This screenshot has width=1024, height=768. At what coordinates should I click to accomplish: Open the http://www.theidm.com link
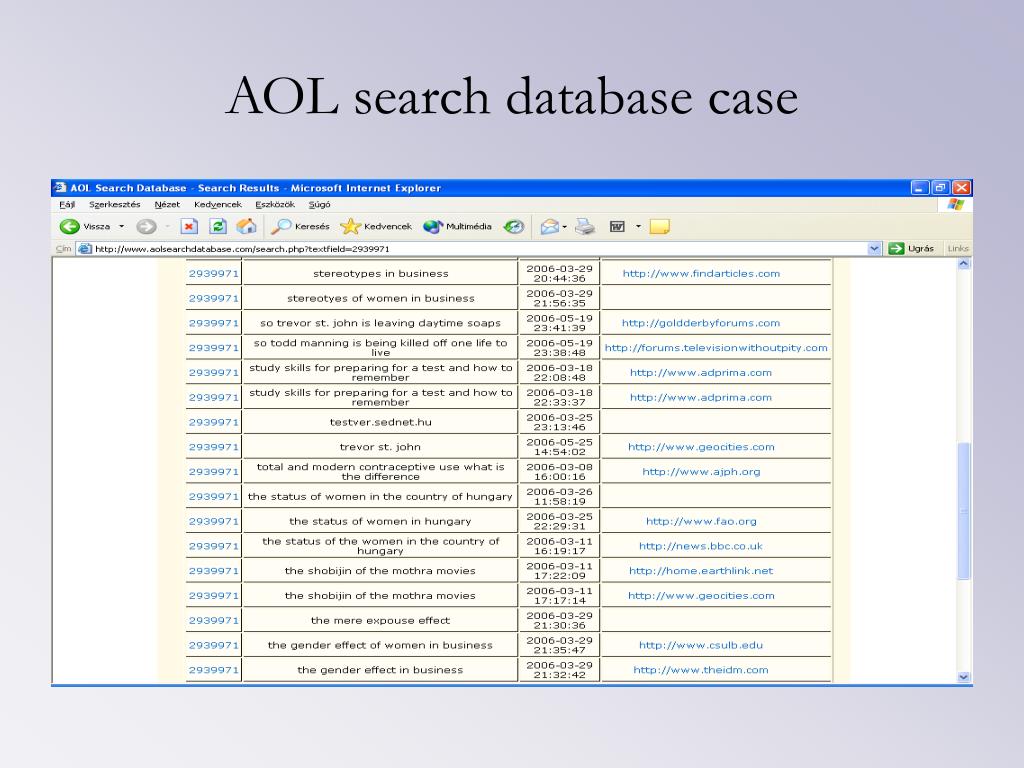coord(701,670)
